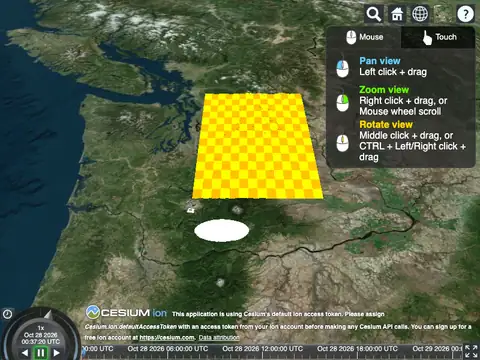Pause the animation clock

(x=41, y=353)
